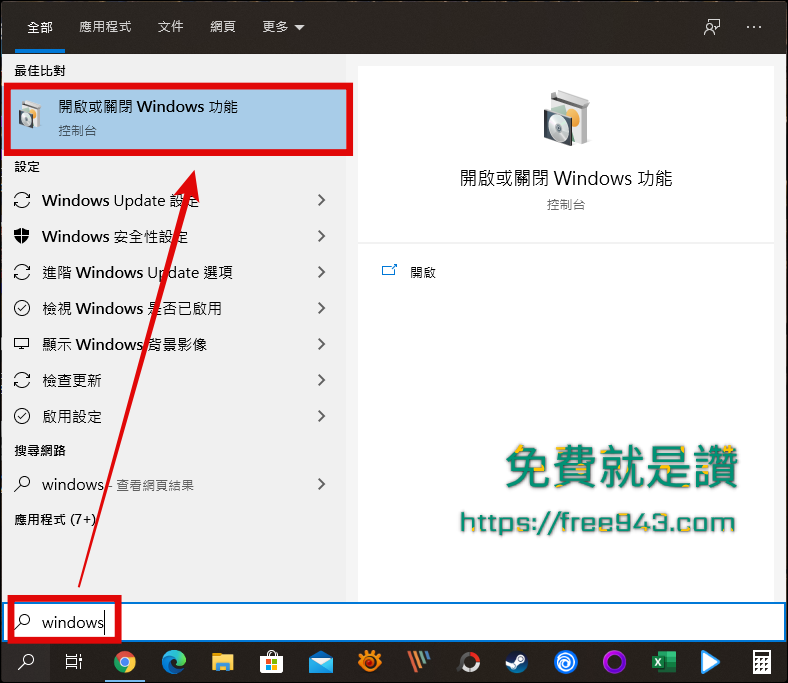Click the Windows features icon in best match
The width and height of the screenshot is (788, 683).
30,115
